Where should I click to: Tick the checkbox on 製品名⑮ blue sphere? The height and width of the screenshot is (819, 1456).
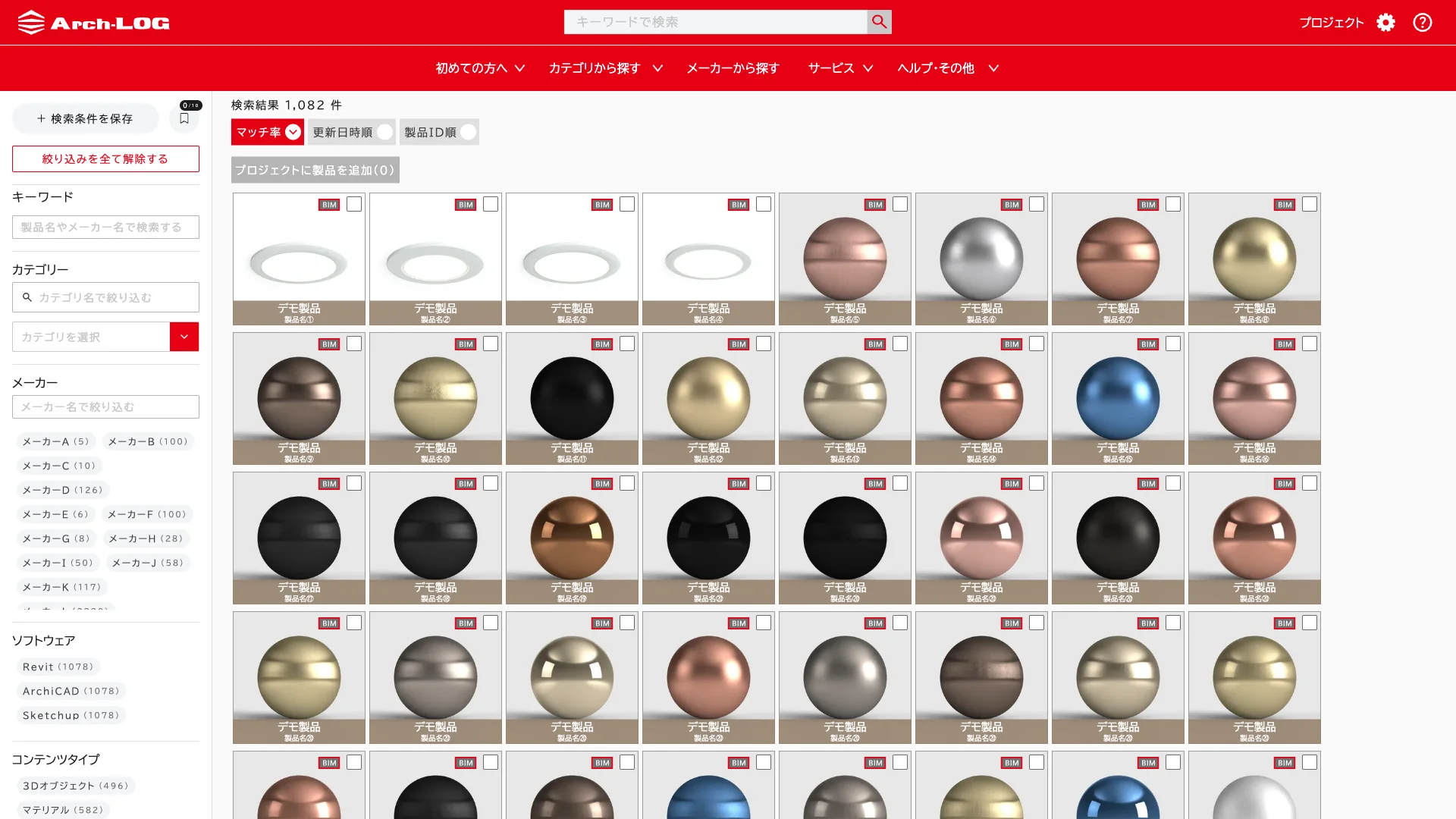[1173, 344]
